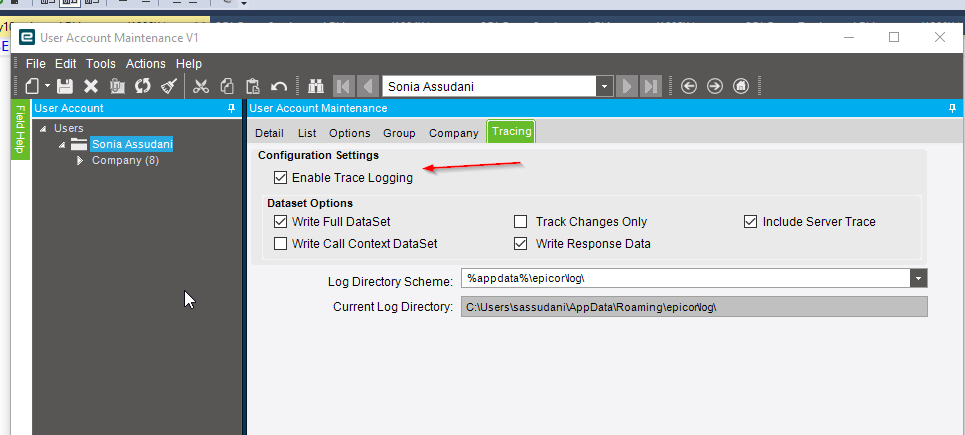Image resolution: width=965 pixels, height=435 pixels.
Task: Click the Undo arrow icon
Action: [279, 86]
